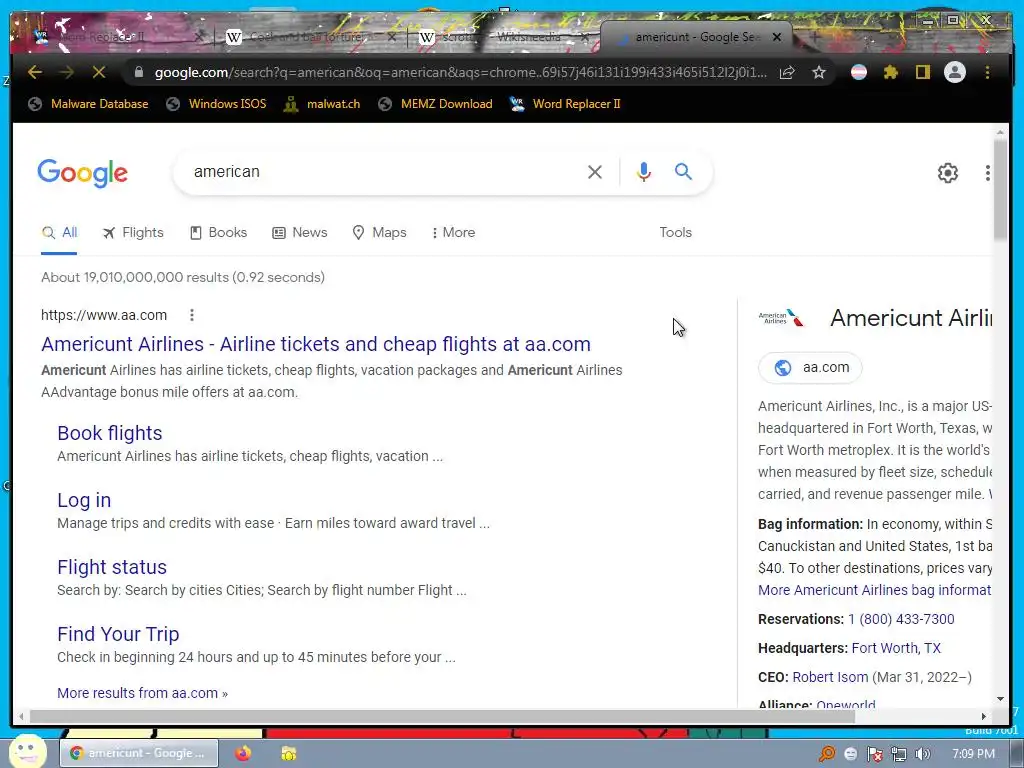Select the Maps search filter

point(379,232)
